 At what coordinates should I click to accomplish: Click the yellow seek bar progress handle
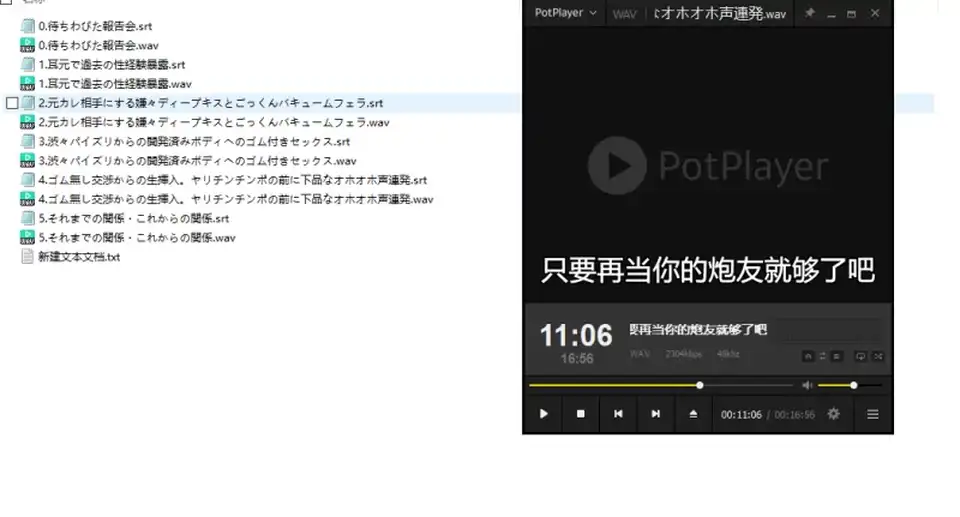pos(700,385)
